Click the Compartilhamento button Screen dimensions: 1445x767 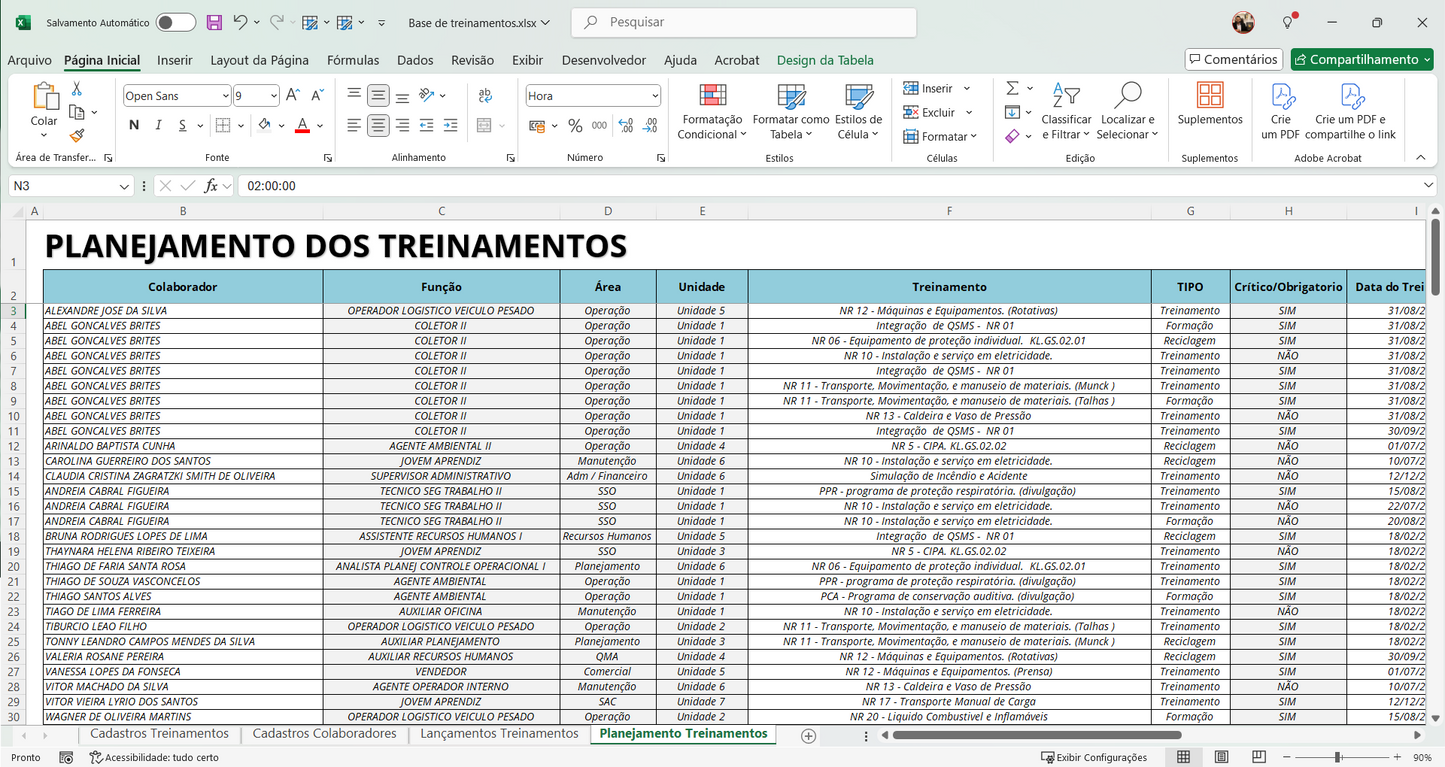(x=1361, y=59)
